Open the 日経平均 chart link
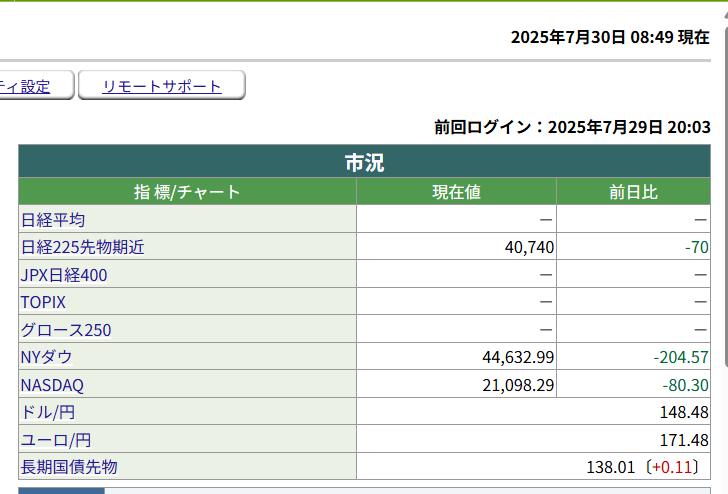Screen dimensions: 728x494 point(52,220)
